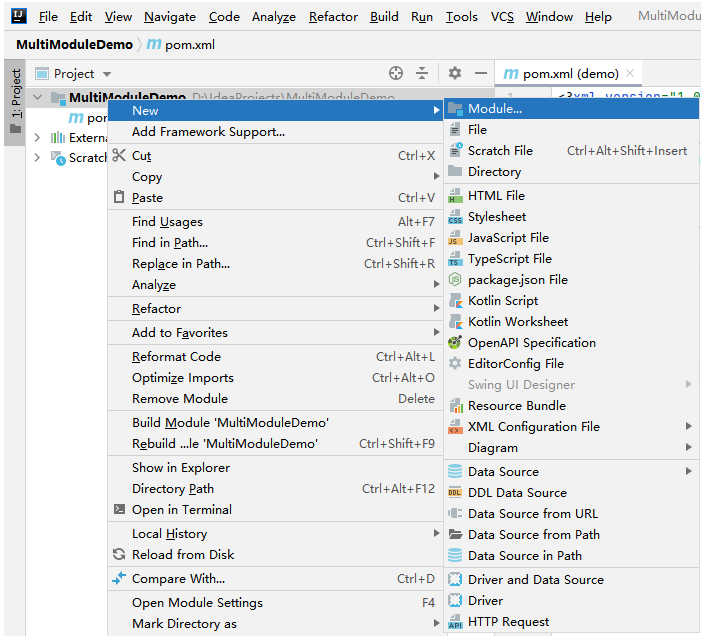
Task: Click the locate/select opened file crosshair icon
Action: (x=396, y=73)
